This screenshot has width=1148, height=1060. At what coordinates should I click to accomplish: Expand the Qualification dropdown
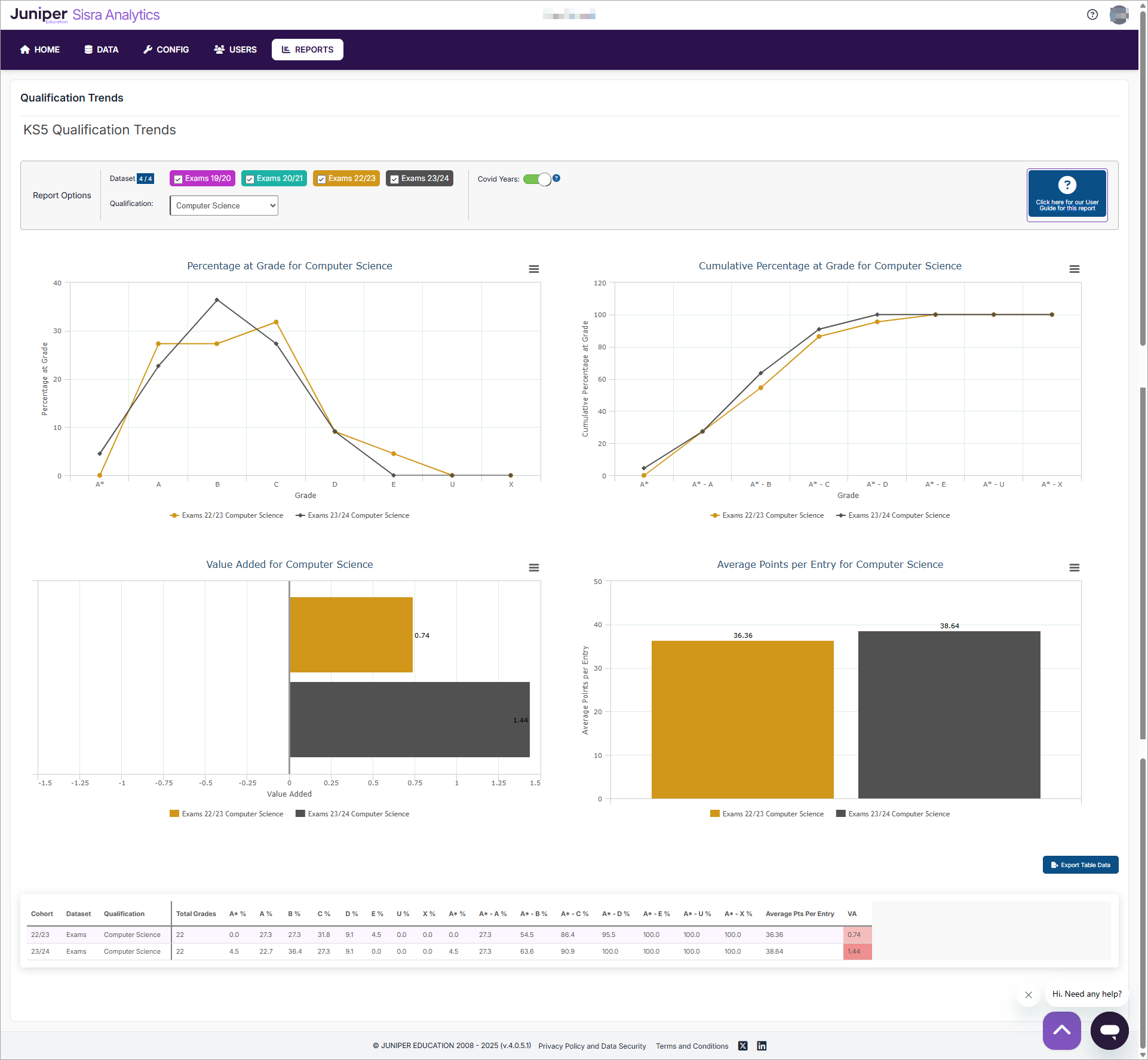click(224, 205)
